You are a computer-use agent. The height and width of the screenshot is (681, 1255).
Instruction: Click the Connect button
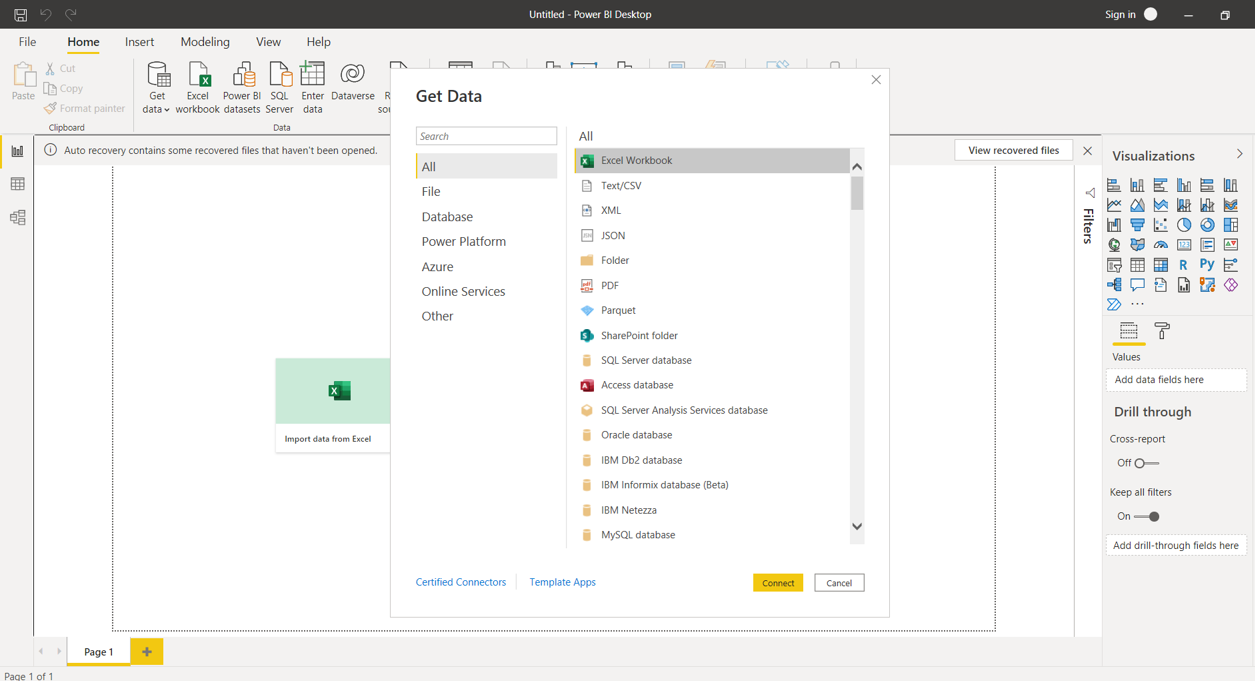[778, 583]
